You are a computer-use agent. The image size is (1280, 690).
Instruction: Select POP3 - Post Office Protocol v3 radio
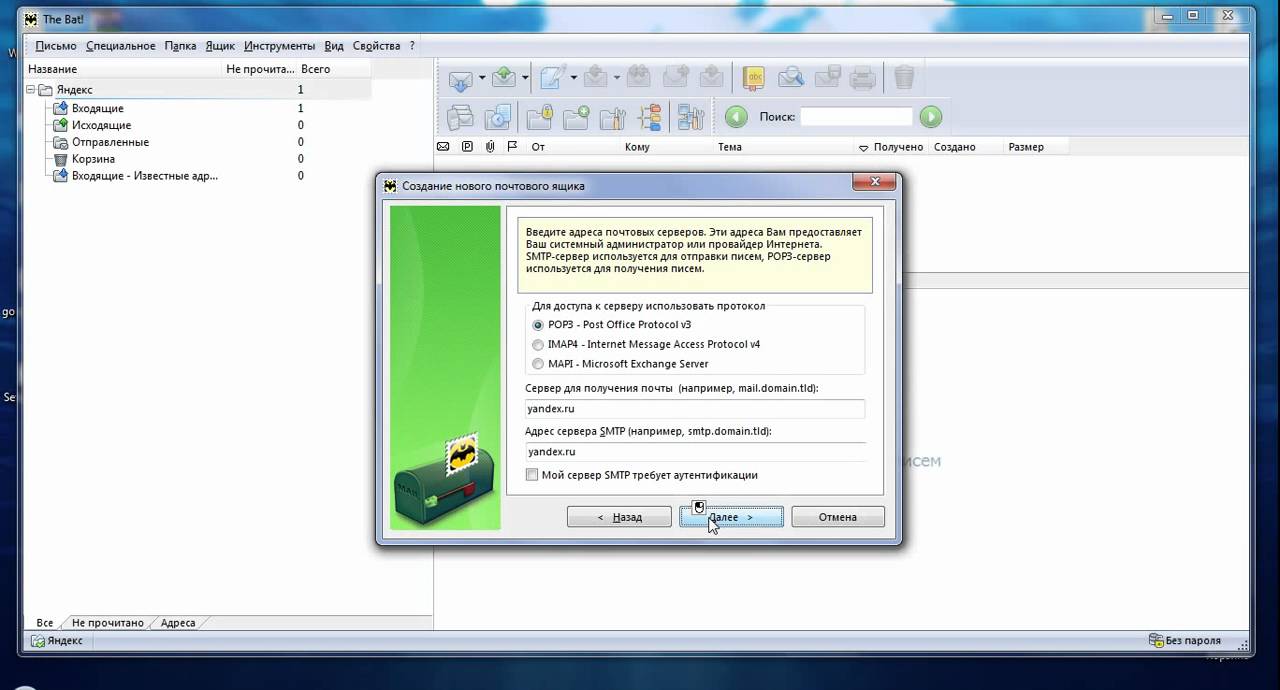pos(538,325)
